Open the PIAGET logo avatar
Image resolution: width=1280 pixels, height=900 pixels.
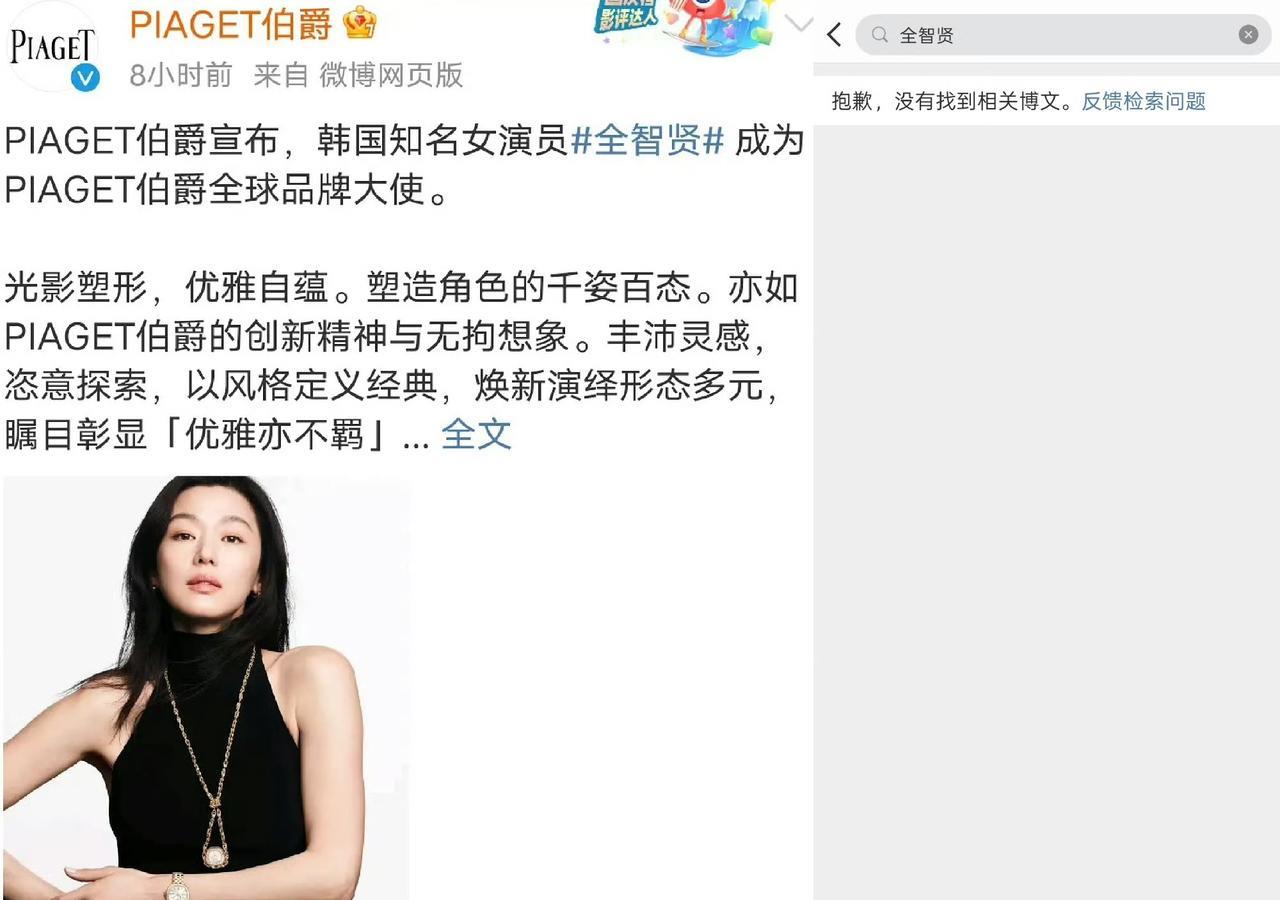point(50,47)
